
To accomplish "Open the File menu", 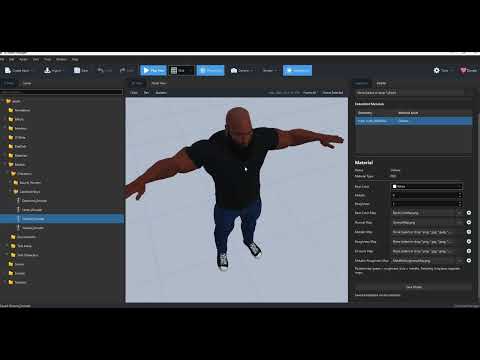I will point(2,59).
